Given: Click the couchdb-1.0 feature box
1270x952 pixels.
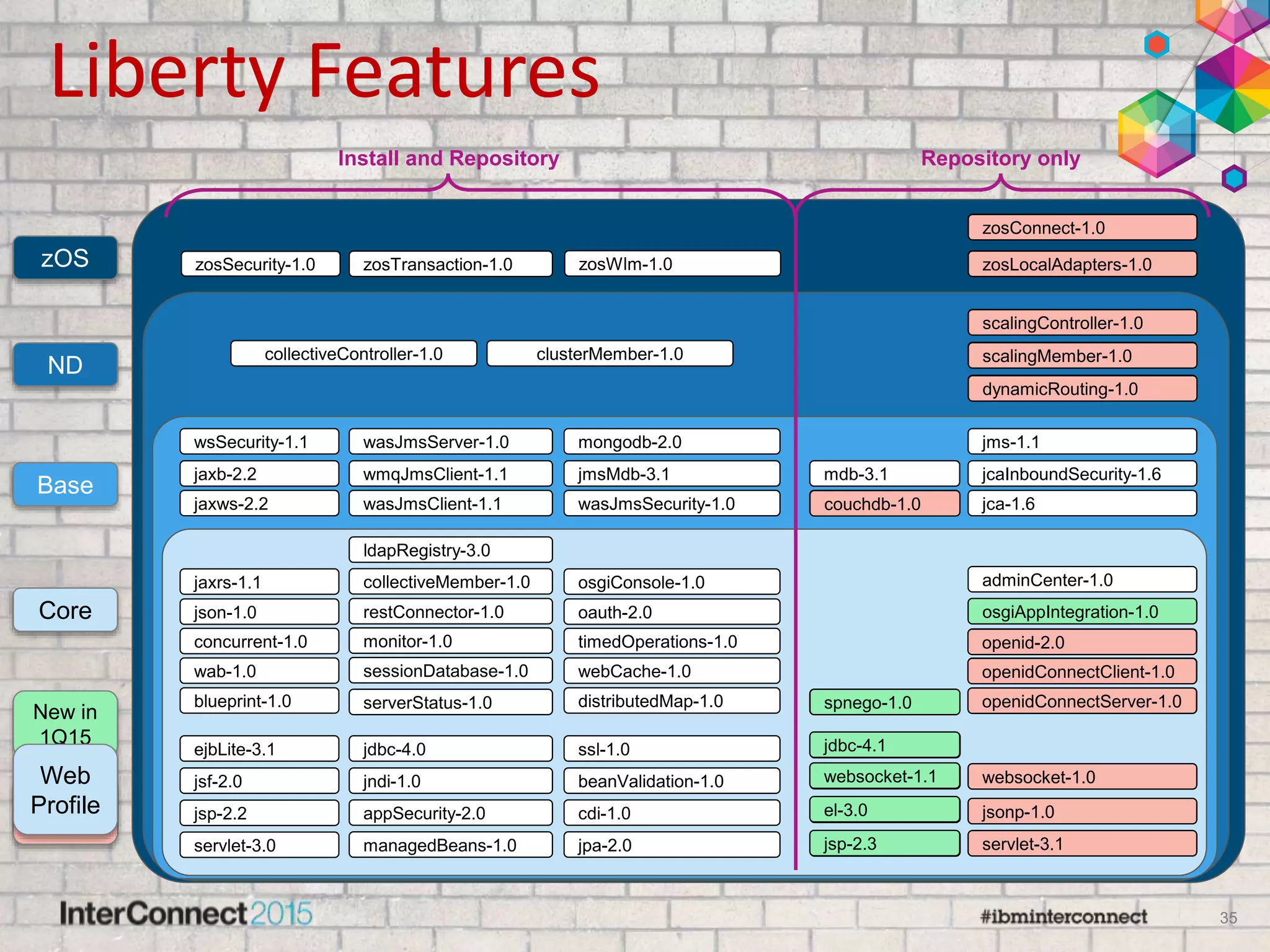Looking at the screenshot, I should [884, 504].
